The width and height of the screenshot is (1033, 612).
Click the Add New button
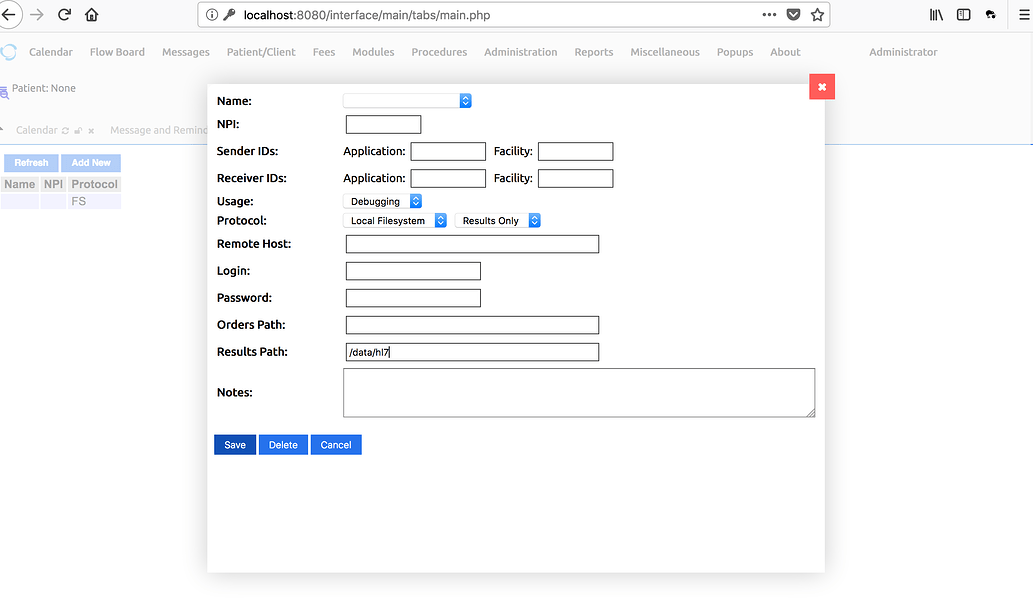click(90, 161)
